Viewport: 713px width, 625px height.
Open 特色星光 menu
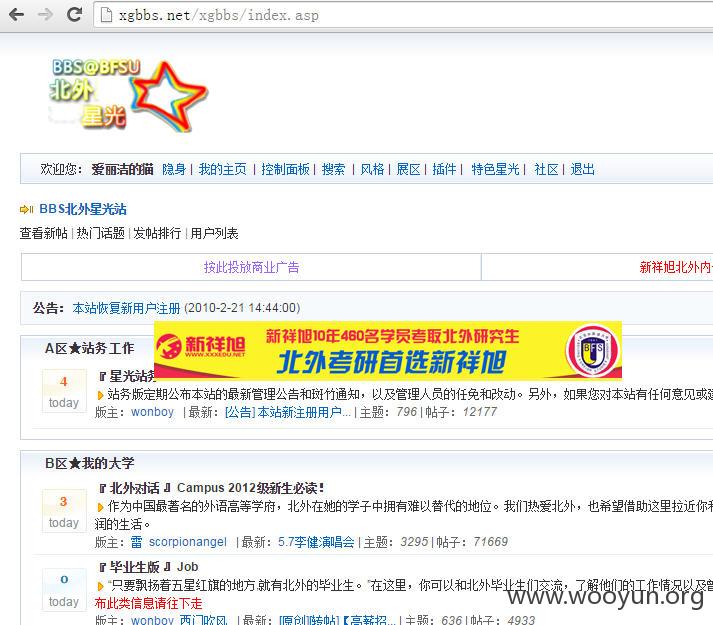(x=495, y=169)
